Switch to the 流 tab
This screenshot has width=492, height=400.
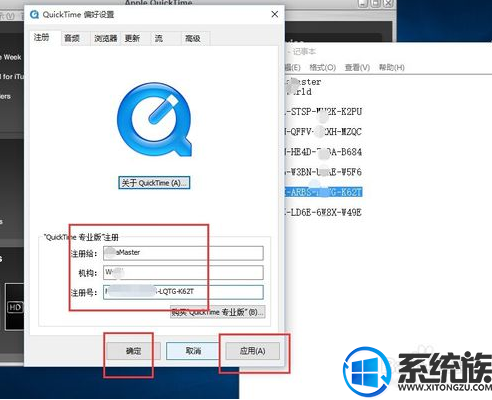(159, 38)
